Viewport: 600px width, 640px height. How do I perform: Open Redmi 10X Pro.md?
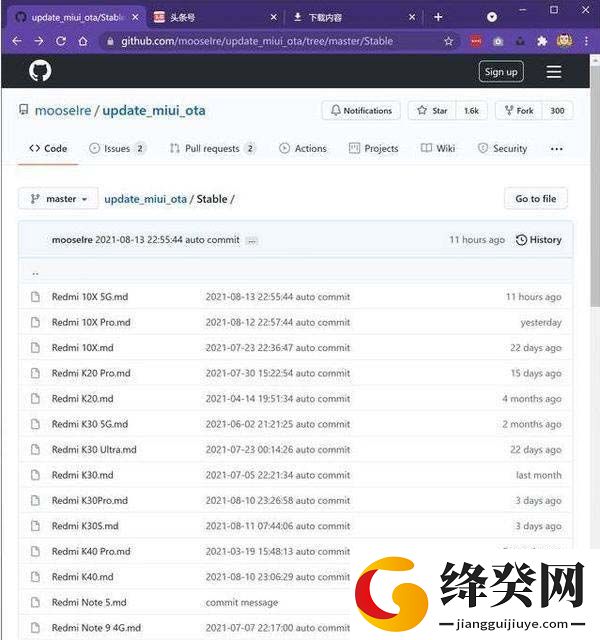pos(91,322)
